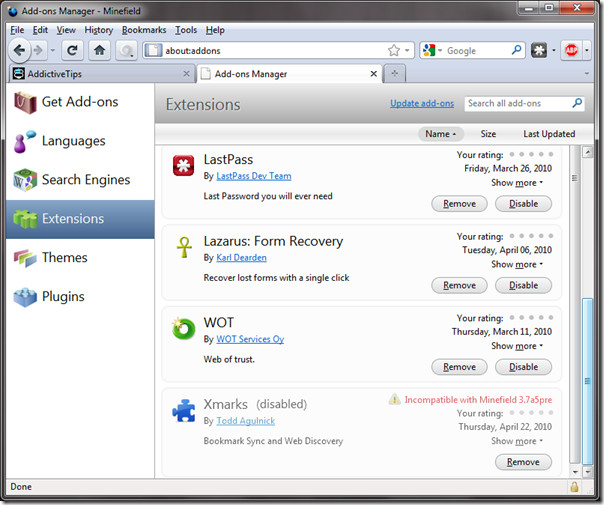The height and width of the screenshot is (505, 604).
Task: Open the History menu
Action: click(x=99, y=30)
